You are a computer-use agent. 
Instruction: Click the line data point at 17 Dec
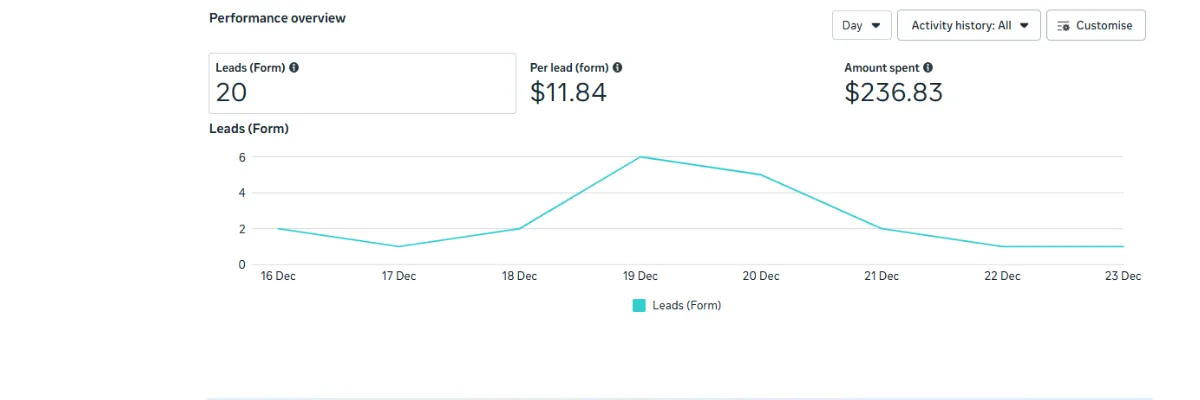click(399, 246)
